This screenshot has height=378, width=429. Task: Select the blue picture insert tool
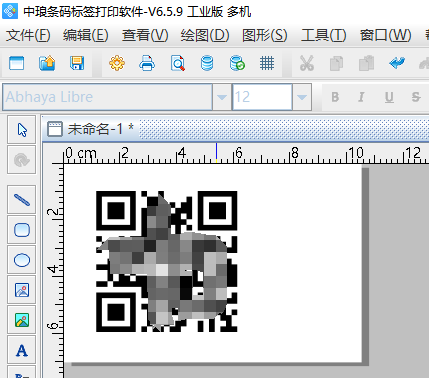(22, 290)
